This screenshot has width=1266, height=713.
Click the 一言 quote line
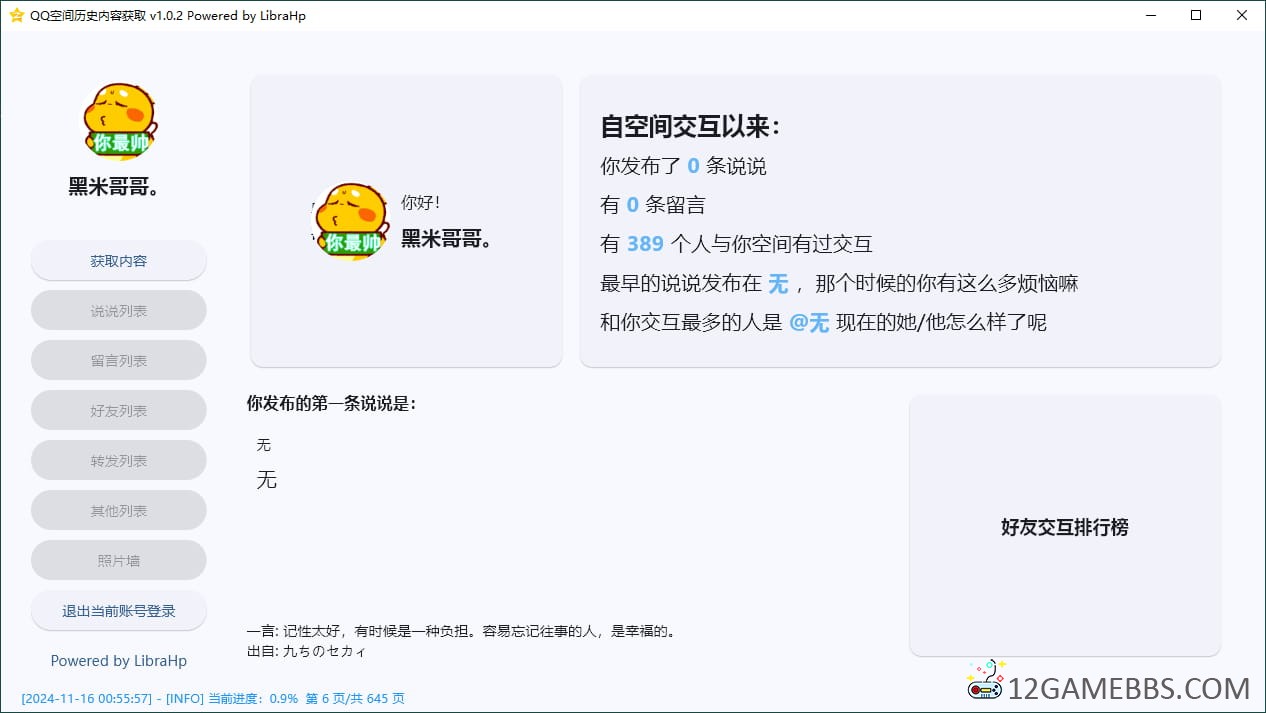pos(463,631)
